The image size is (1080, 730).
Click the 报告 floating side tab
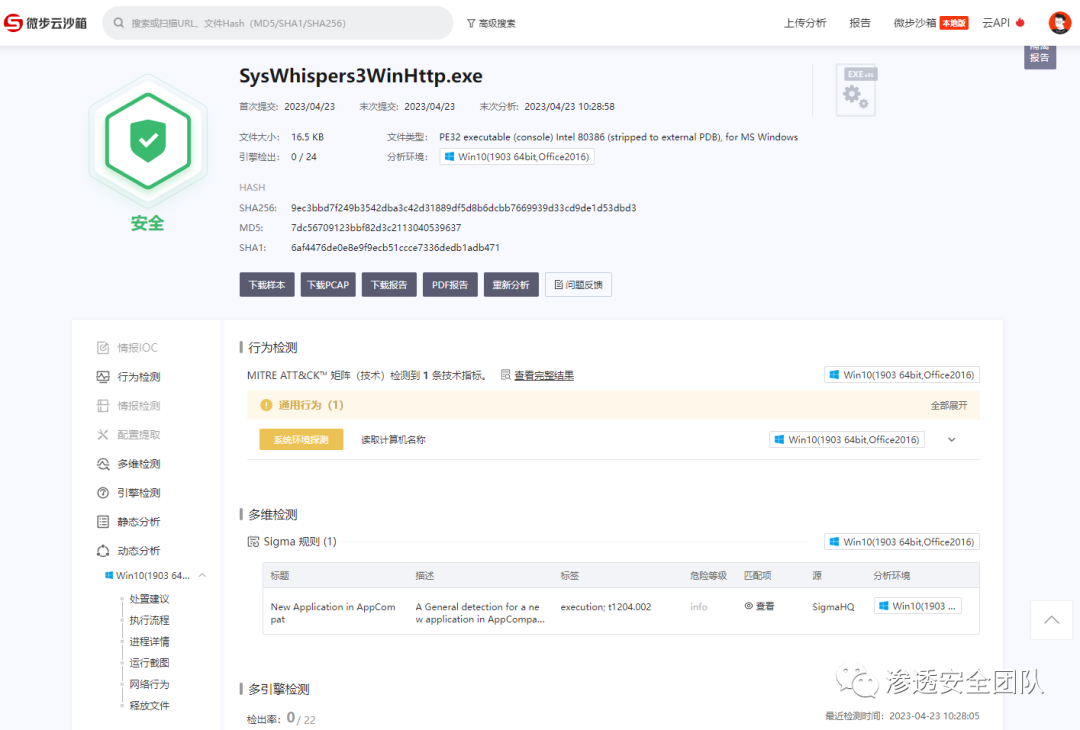point(1039,55)
